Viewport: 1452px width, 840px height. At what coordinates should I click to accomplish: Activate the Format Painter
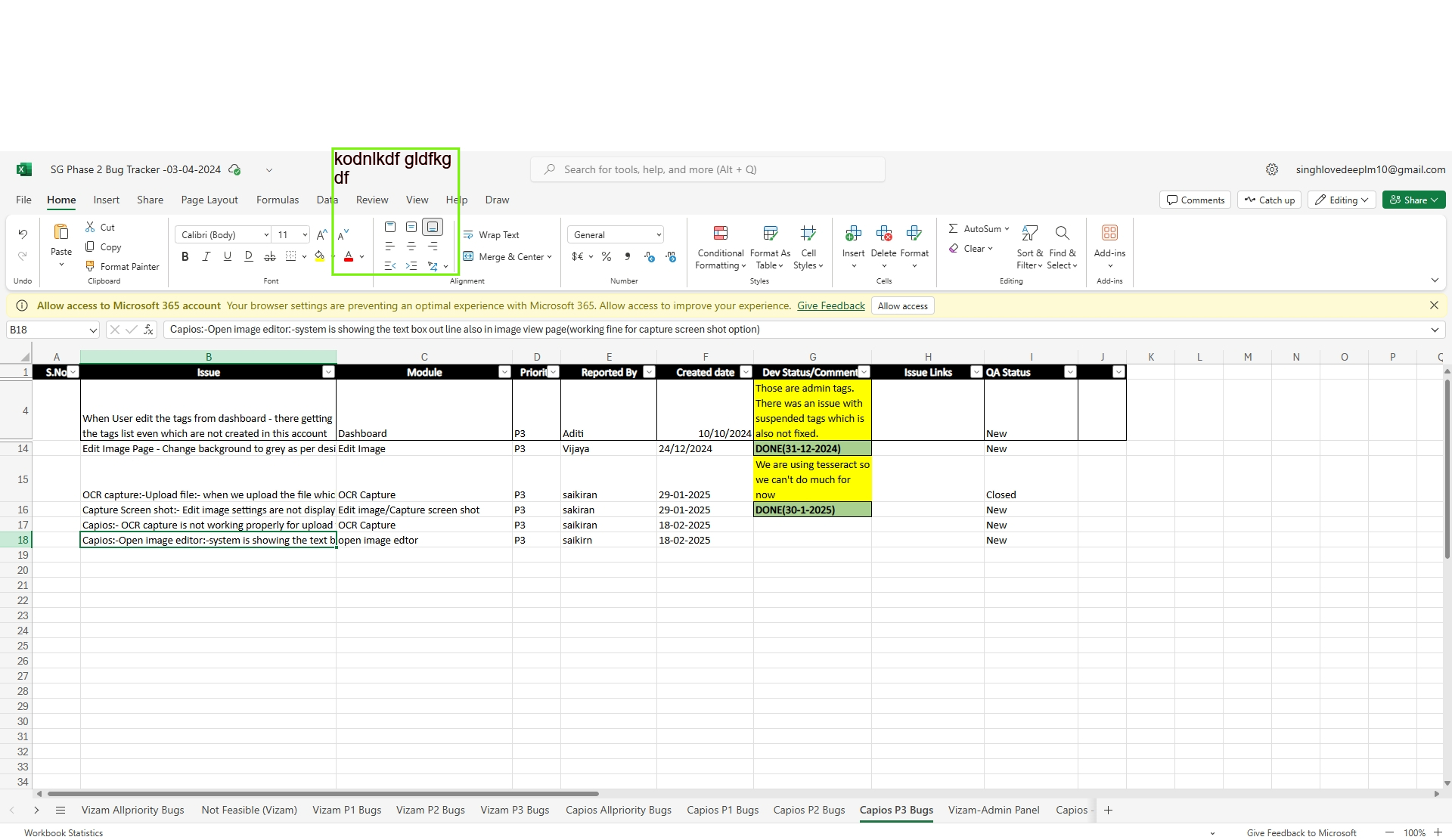click(x=122, y=266)
